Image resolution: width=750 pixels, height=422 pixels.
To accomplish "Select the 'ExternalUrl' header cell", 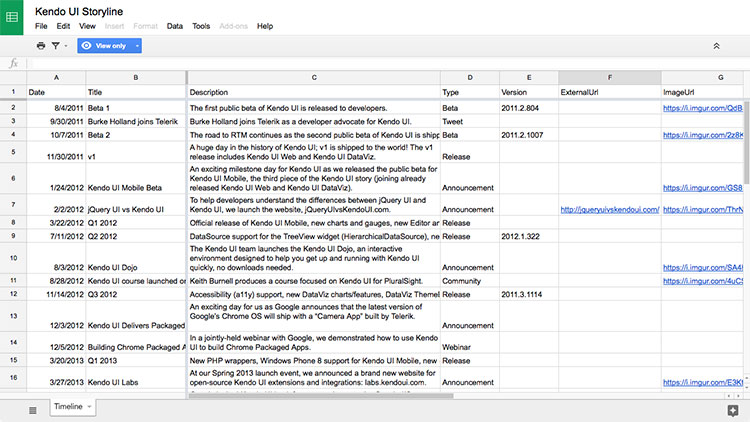I will (610, 92).
